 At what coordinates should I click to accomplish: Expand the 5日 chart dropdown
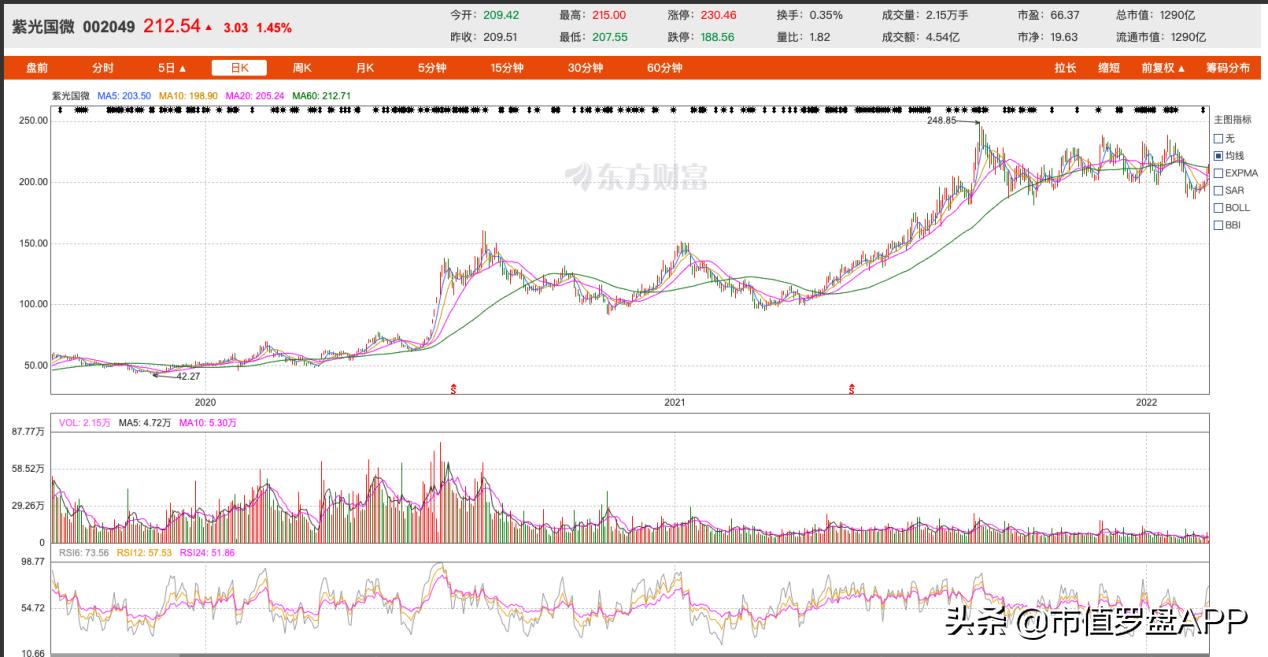click(173, 68)
